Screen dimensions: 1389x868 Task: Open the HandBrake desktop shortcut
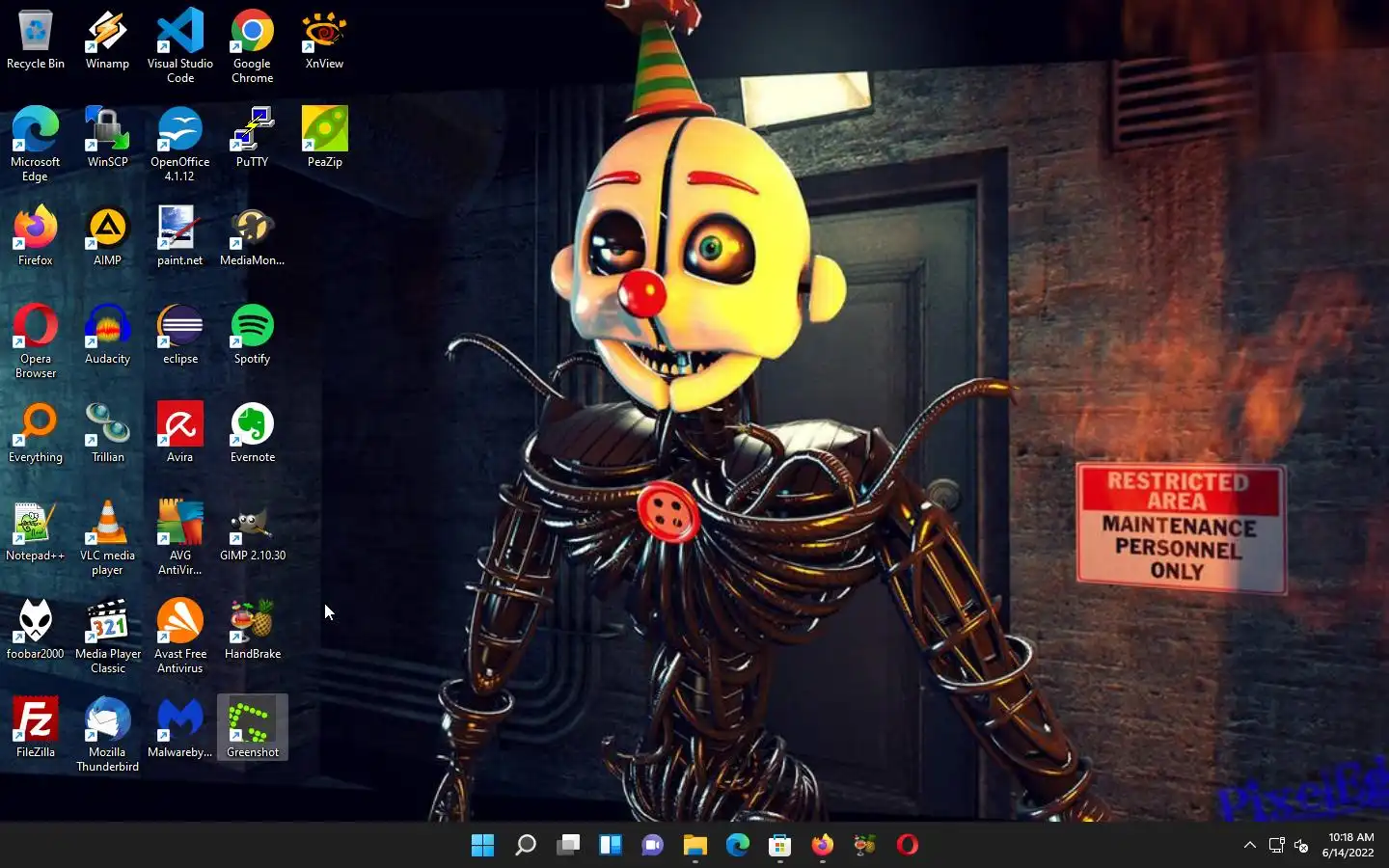[x=253, y=631]
